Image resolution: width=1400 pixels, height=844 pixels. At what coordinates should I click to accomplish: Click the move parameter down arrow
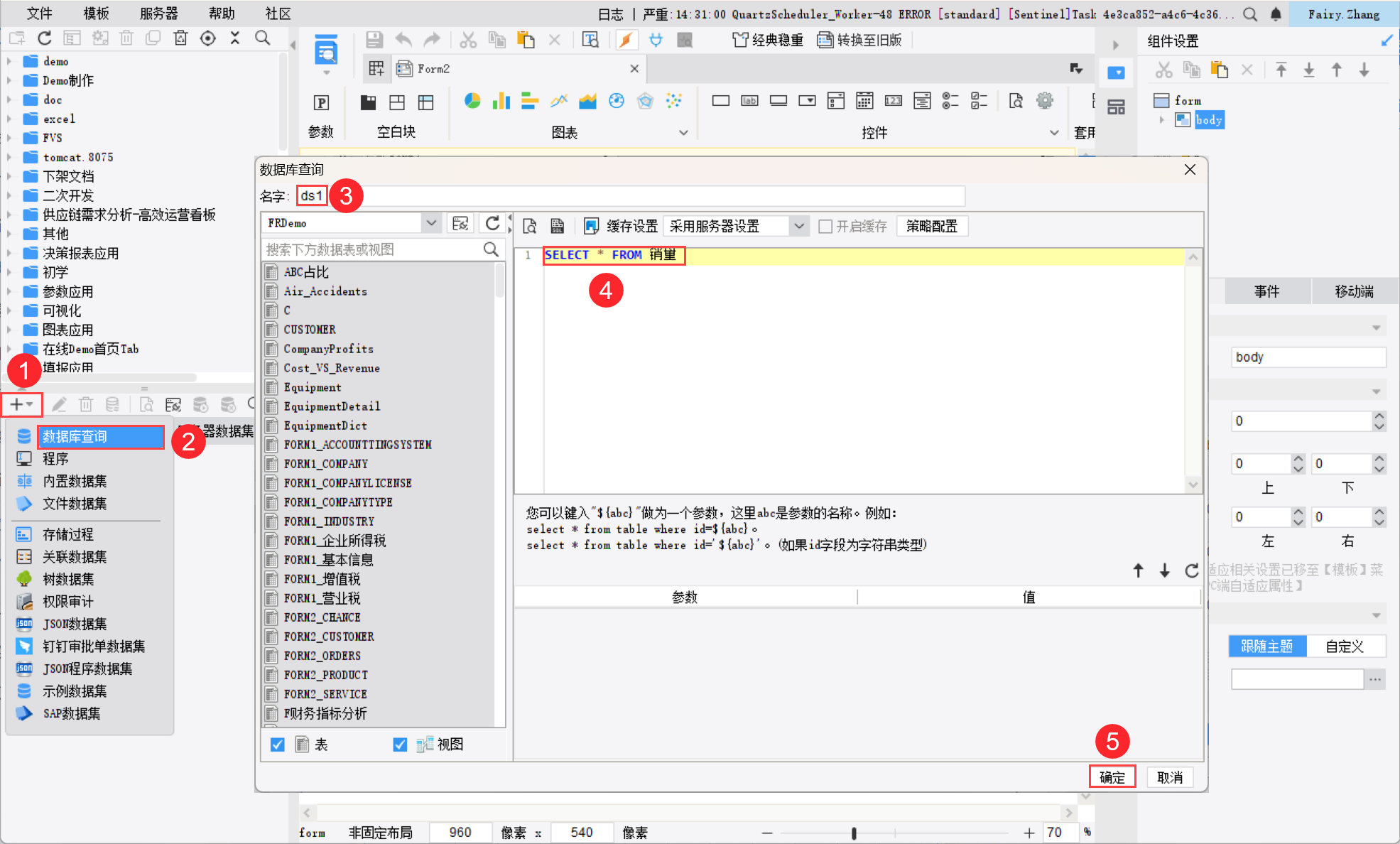(x=1165, y=570)
